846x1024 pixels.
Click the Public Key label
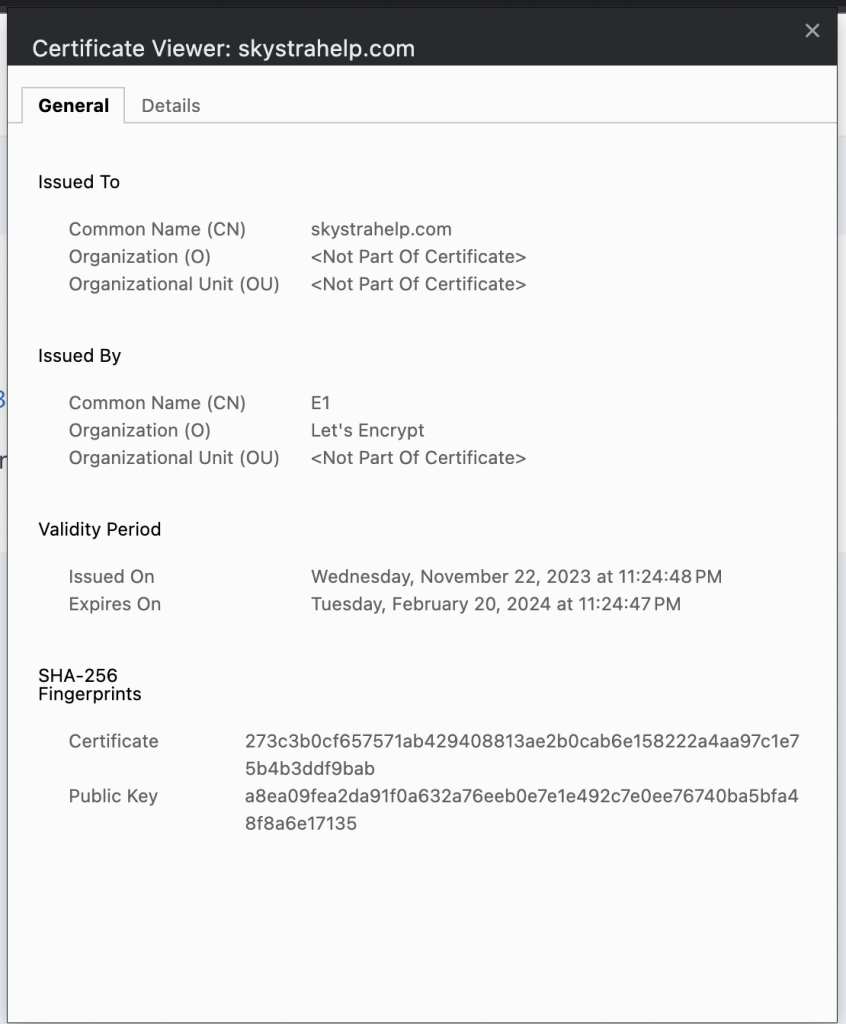pyautogui.click(x=113, y=797)
